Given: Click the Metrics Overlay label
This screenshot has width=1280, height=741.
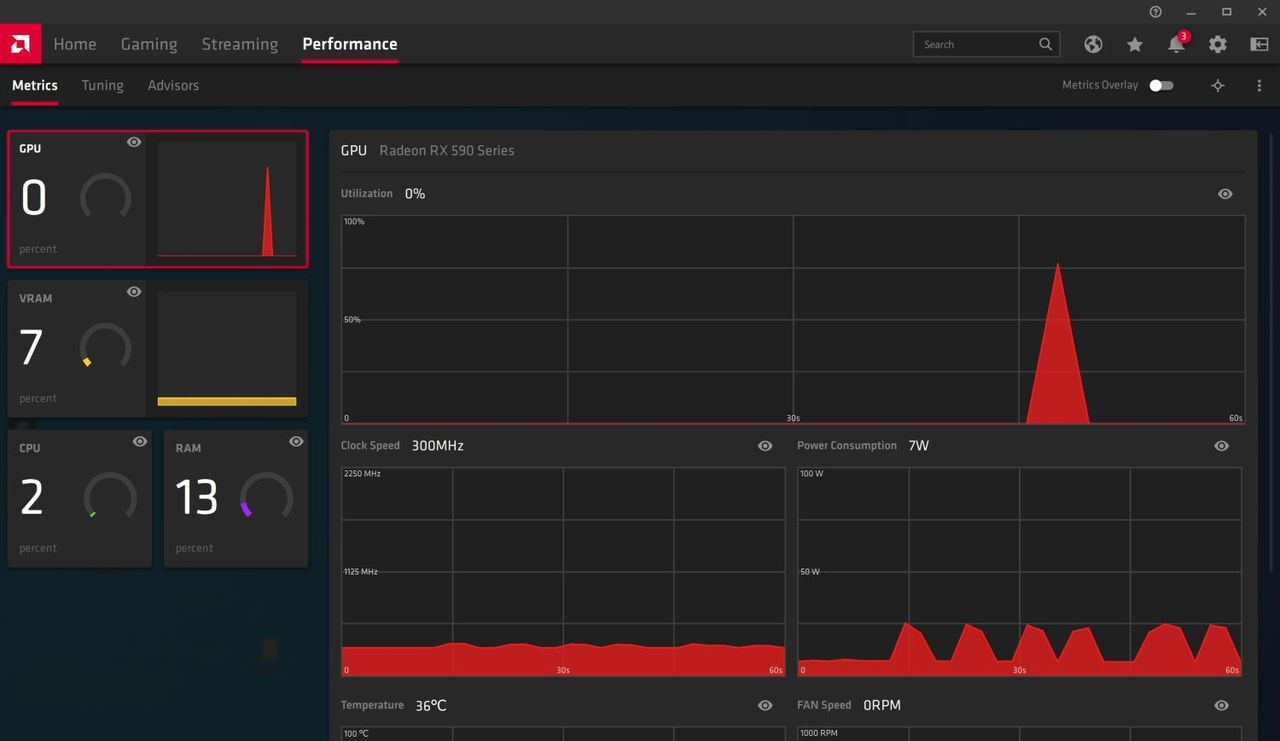Looking at the screenshot, I should [x=1100, y=85].
